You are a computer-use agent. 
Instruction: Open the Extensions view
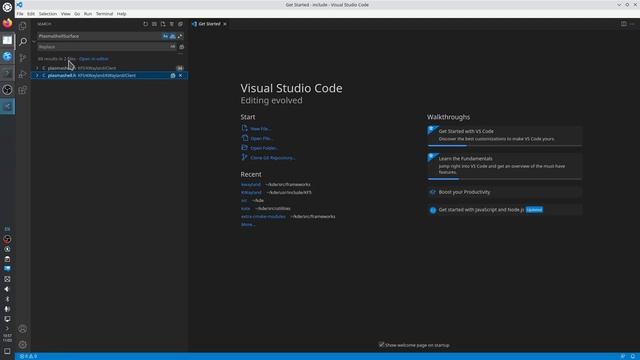pyautogui.click(x=23, y=90)
